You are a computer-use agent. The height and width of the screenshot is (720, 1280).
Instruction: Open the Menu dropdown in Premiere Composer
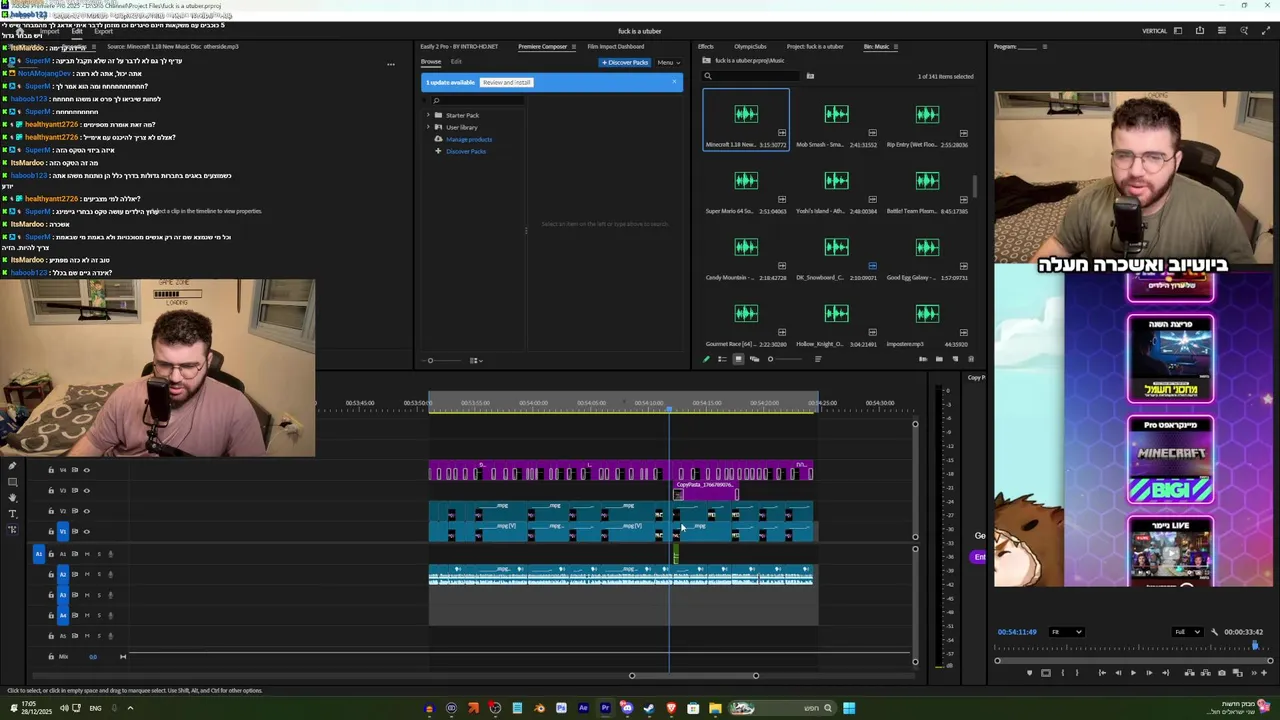pos(667,62)
